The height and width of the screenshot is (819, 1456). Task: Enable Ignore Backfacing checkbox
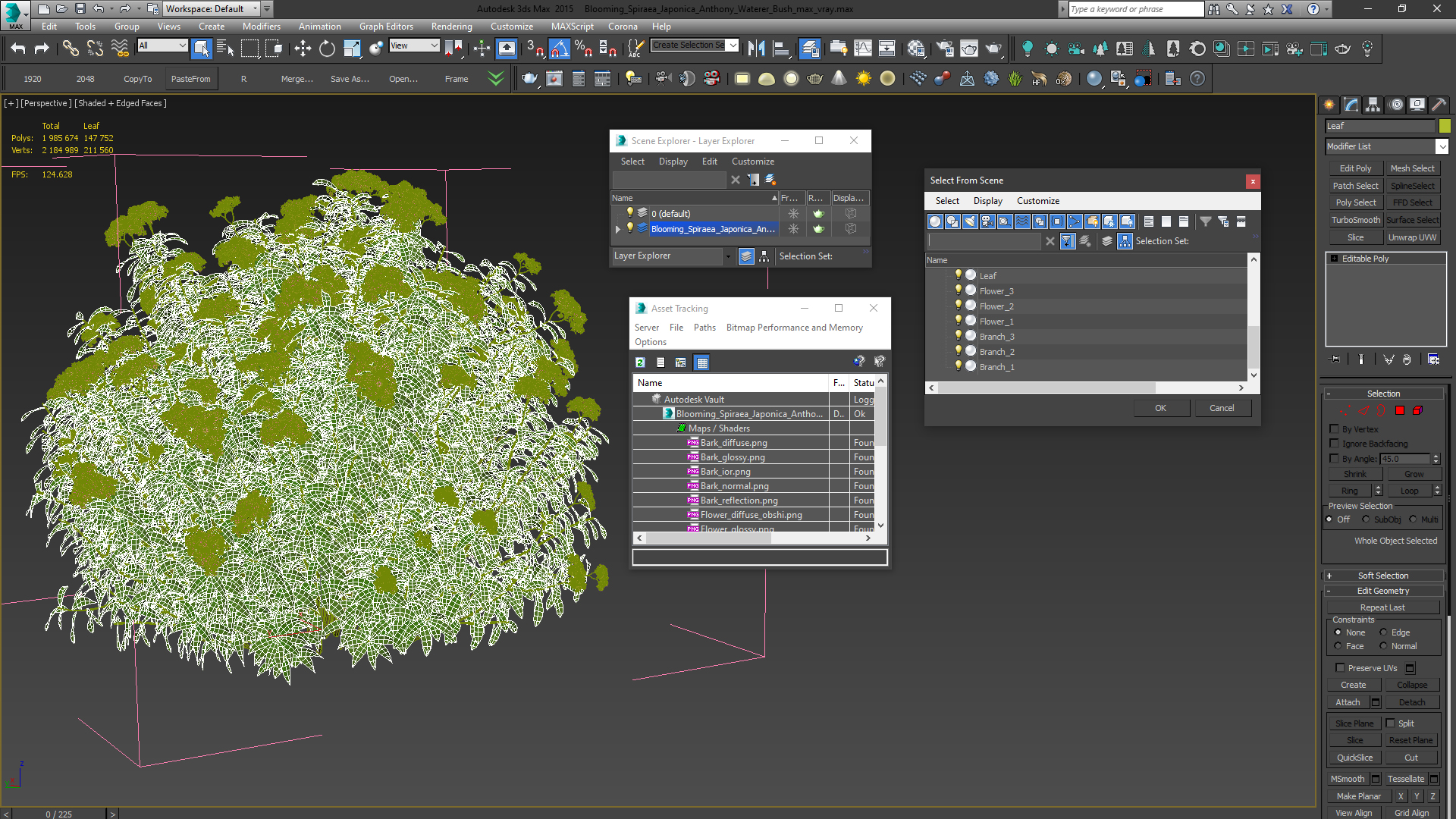coord(1335,443)
